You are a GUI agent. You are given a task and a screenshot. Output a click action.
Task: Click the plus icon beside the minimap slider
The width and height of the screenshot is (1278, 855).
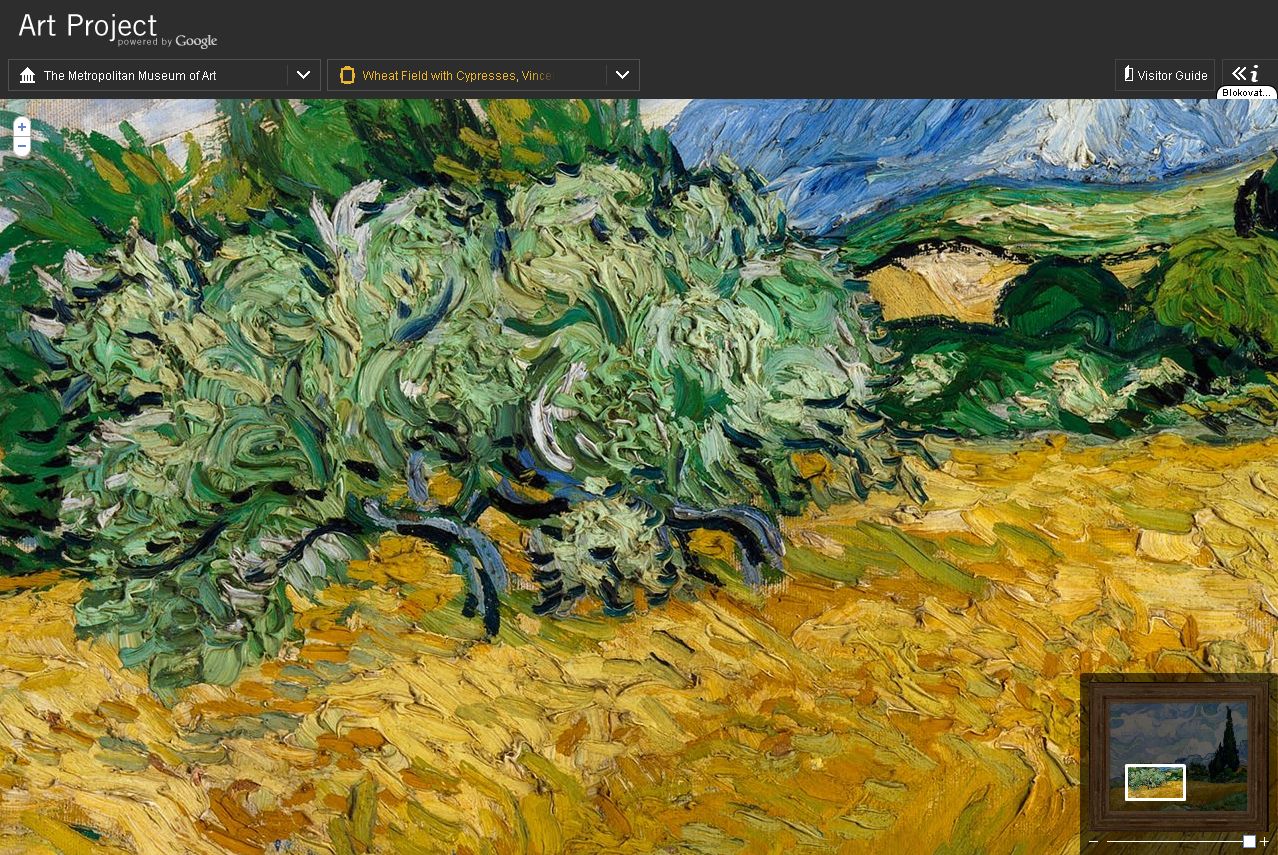[x=1265, y=842]
